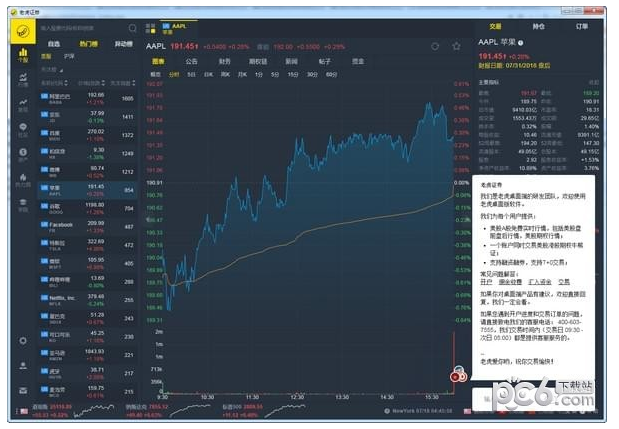Open the vertical dots menu beside the bottom flag

pos(16,411)
